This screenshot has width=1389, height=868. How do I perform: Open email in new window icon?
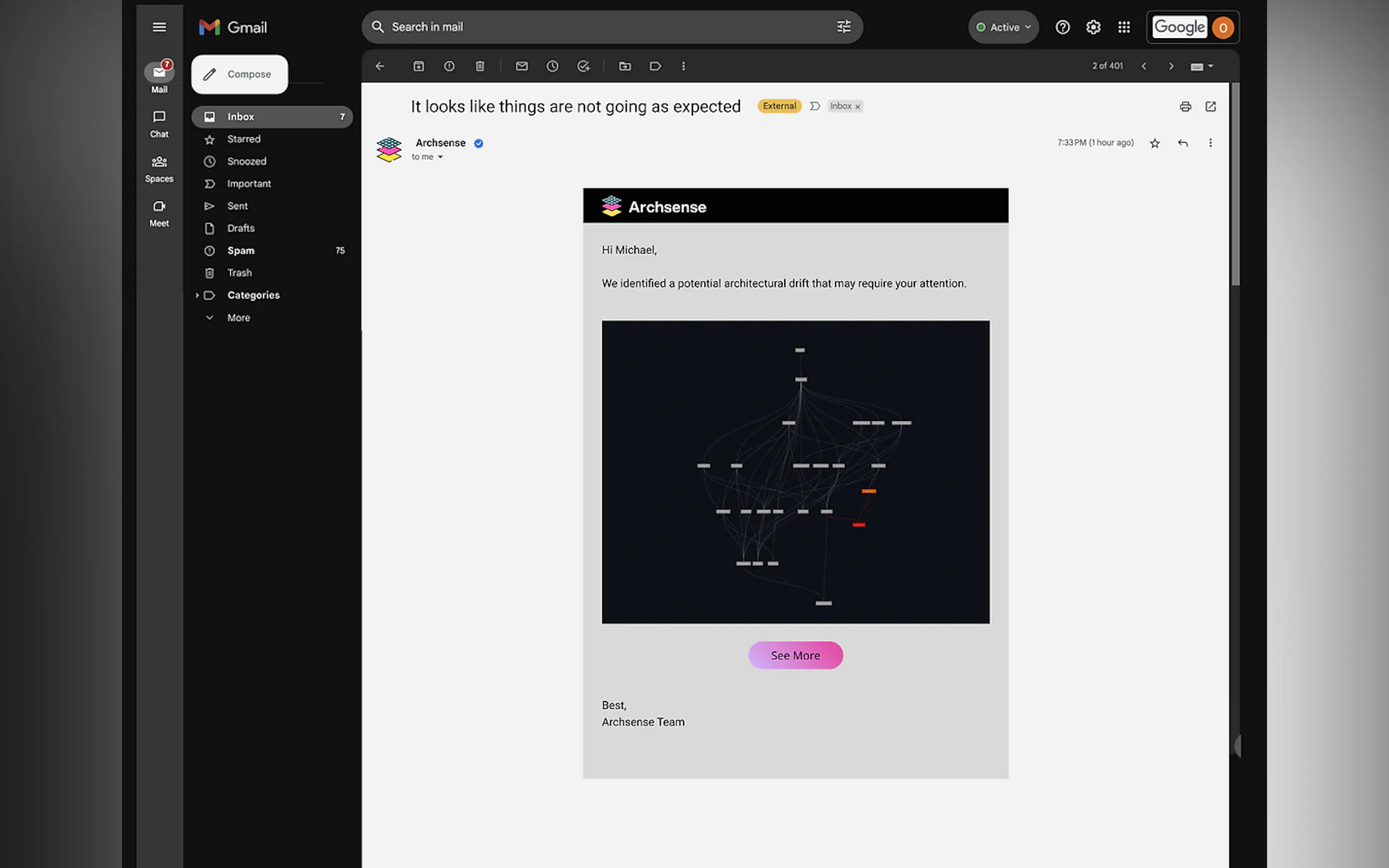[1210, 106]
